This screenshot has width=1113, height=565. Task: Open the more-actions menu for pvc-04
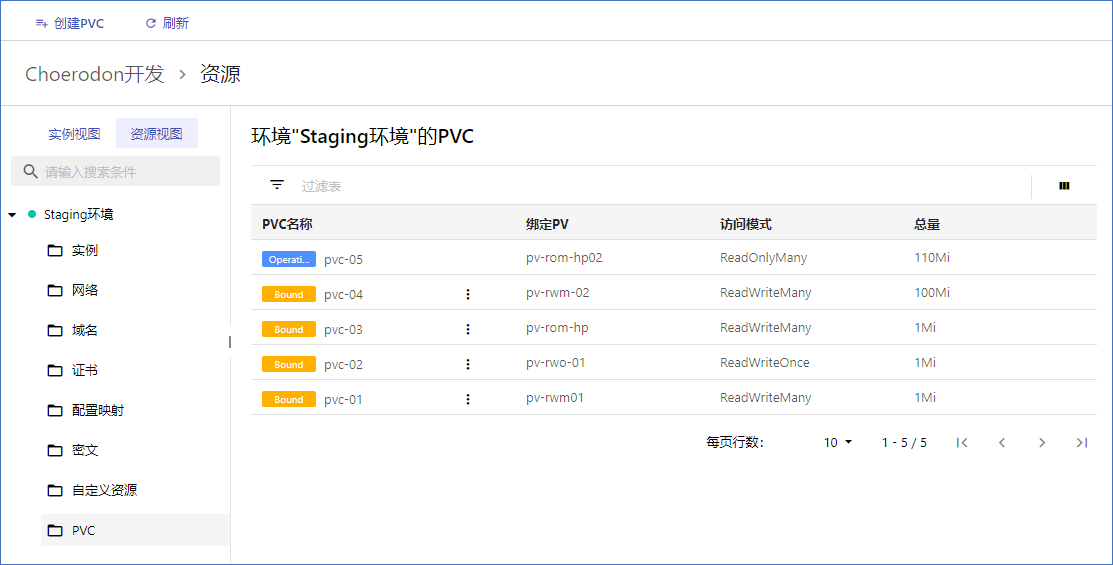[468, 294]
